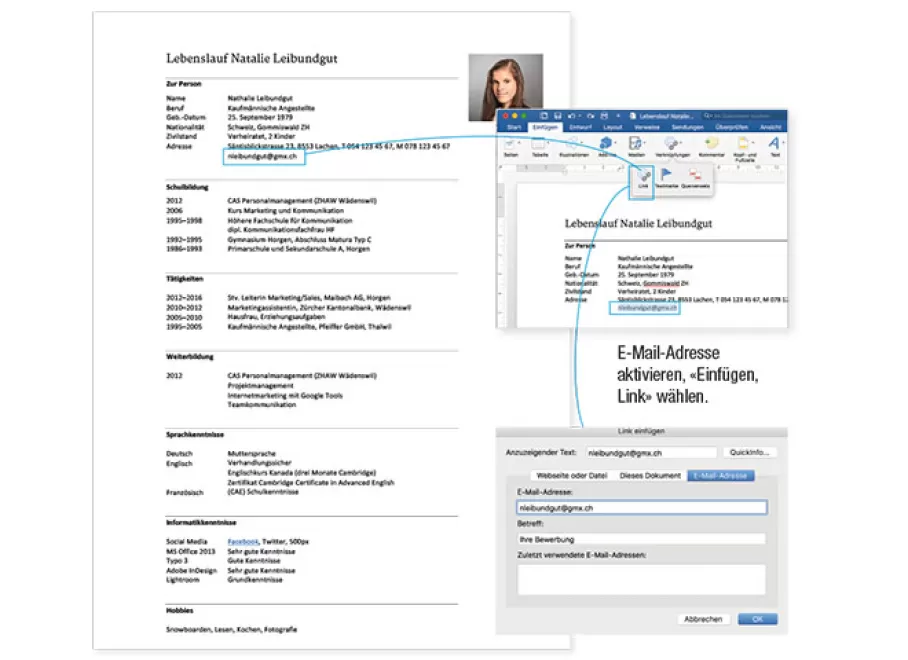The image size is (908, 660).
Task: Click the Kommentar icon in the ribbon
Action: click(x=711, y=143)
